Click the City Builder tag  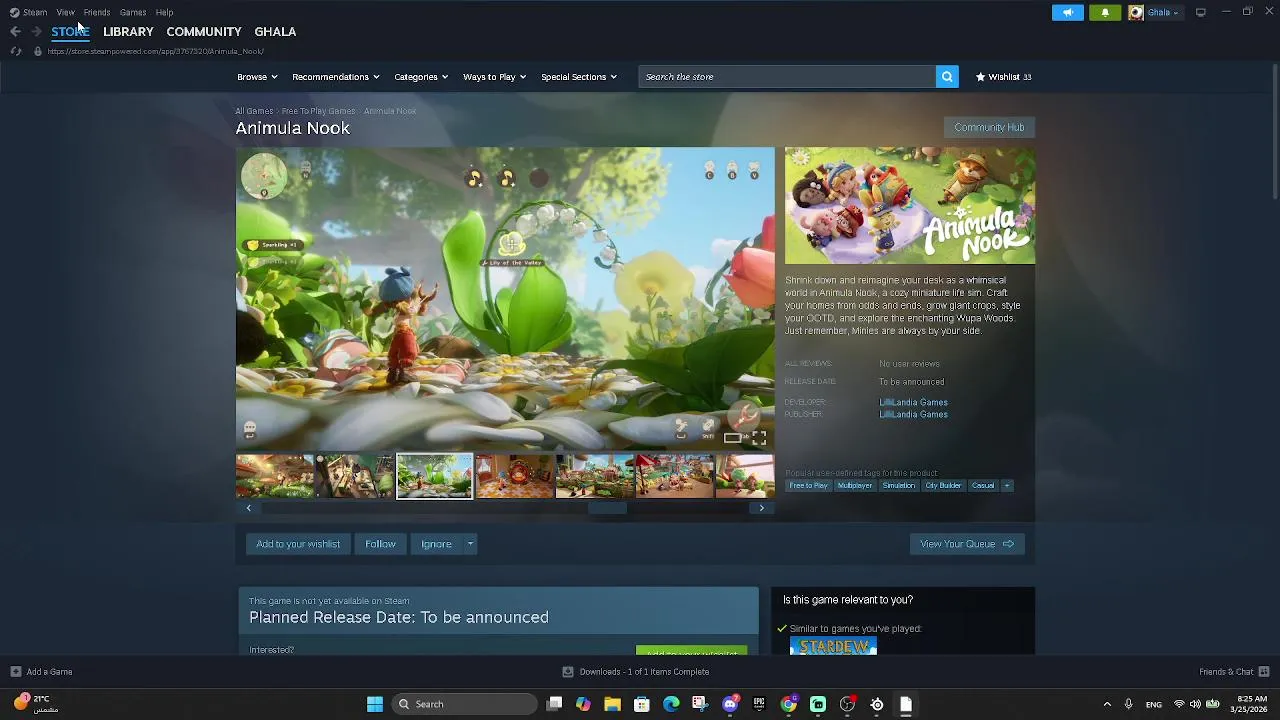(x=943, y=486)
